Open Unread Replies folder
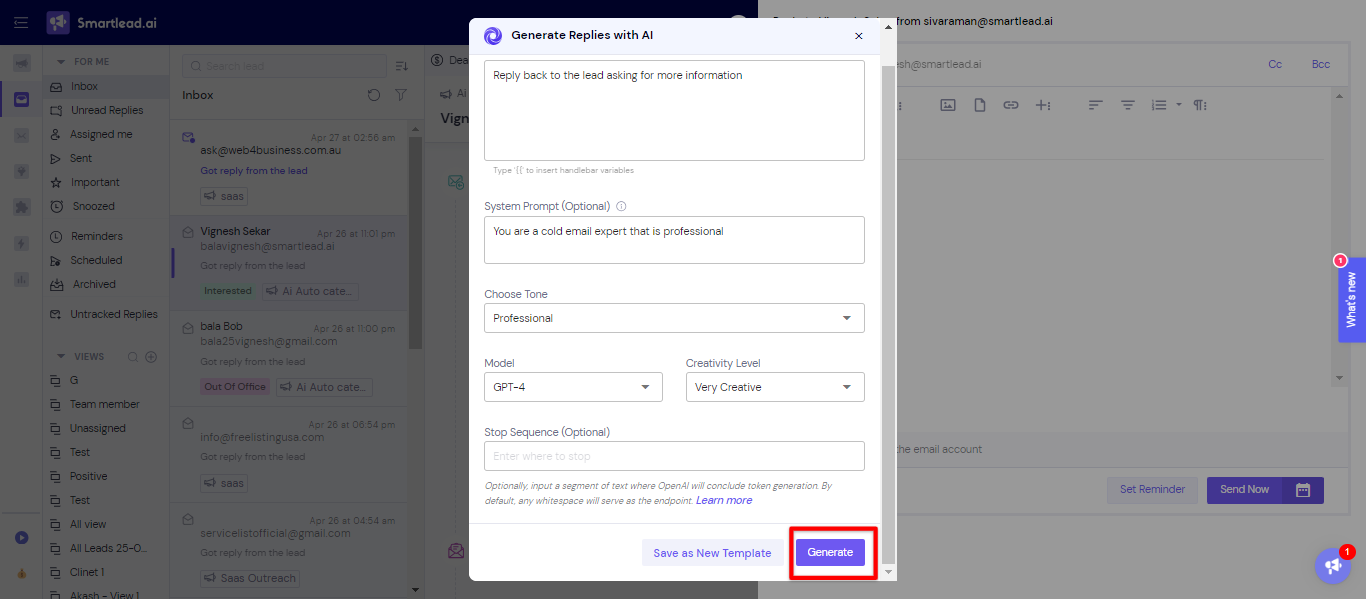 [105, 110]
